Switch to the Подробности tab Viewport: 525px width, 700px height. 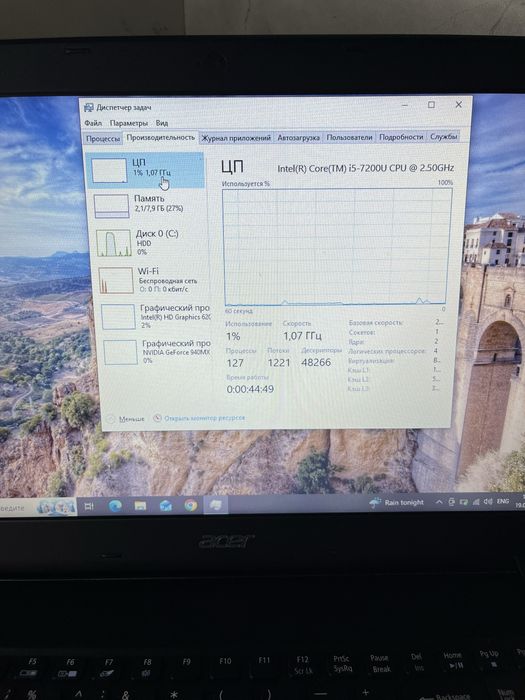[401, 137]
